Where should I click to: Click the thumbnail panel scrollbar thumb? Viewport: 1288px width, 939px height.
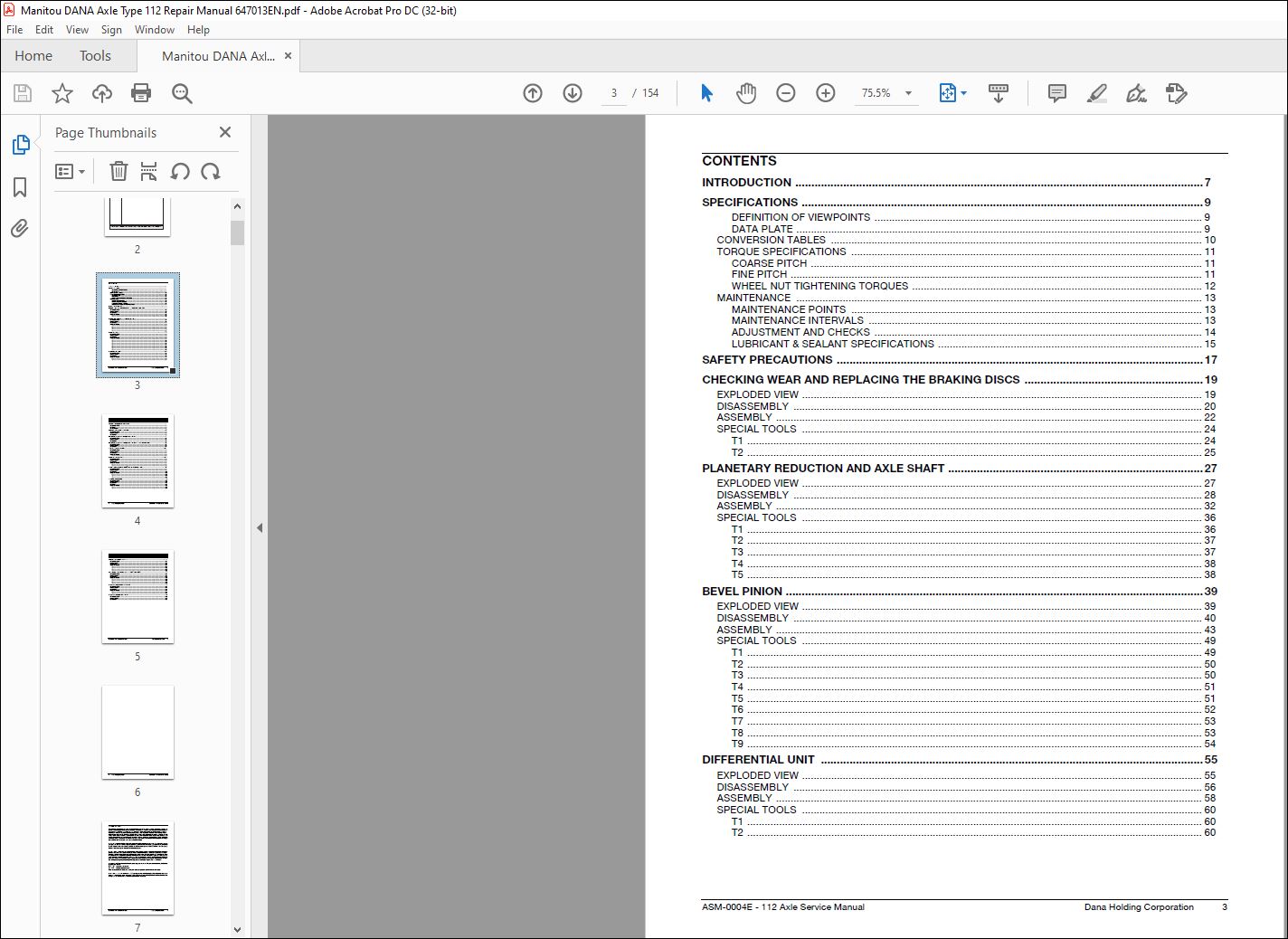[237, 232]
